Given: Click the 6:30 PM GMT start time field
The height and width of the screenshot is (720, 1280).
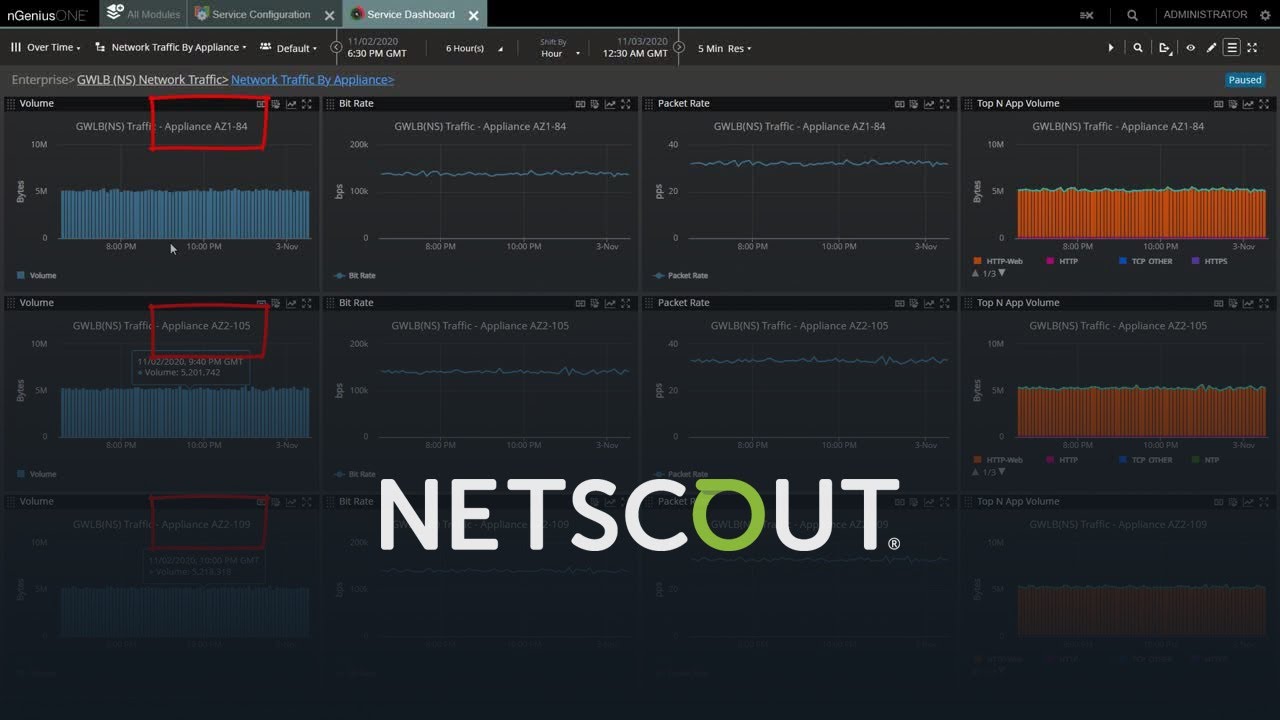Looking at the screenshot, I should pos(376,48).
